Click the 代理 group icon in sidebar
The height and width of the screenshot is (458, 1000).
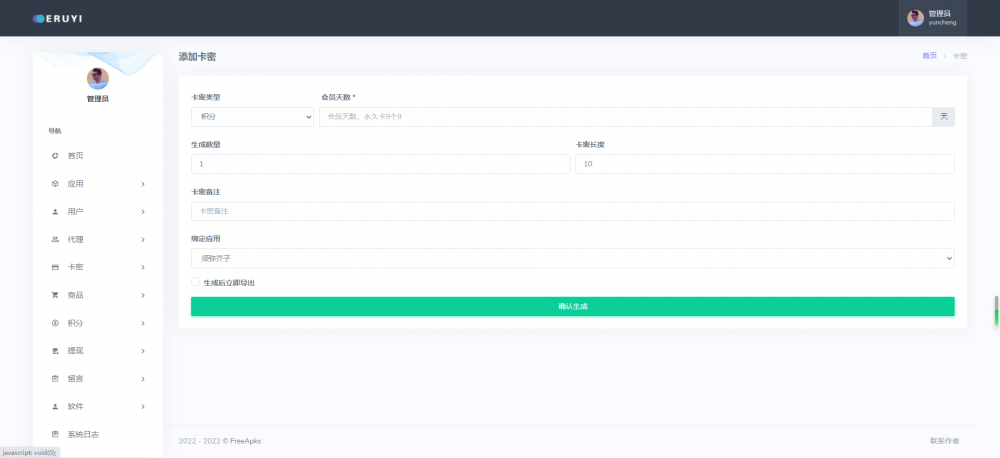point(55,240)
